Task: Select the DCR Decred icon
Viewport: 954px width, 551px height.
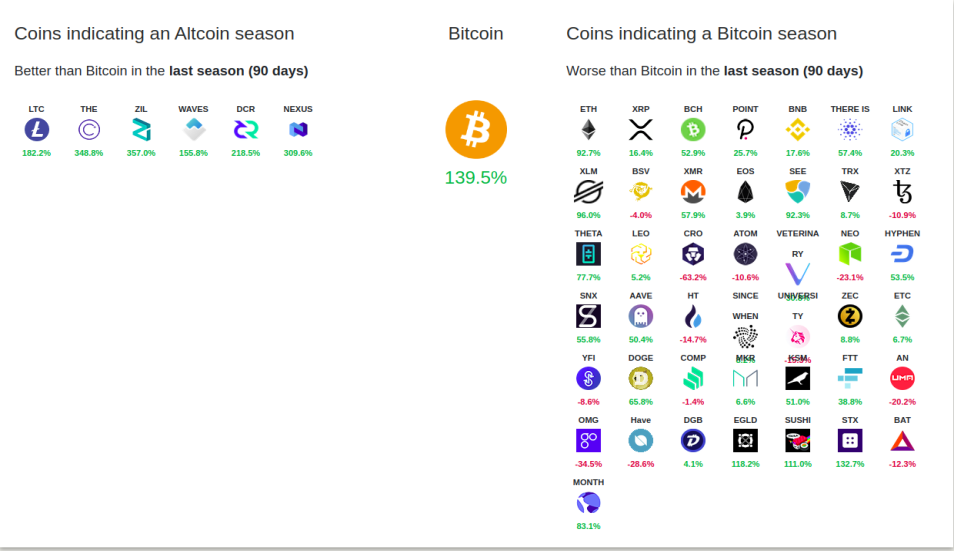Action: tap(246, 130)
